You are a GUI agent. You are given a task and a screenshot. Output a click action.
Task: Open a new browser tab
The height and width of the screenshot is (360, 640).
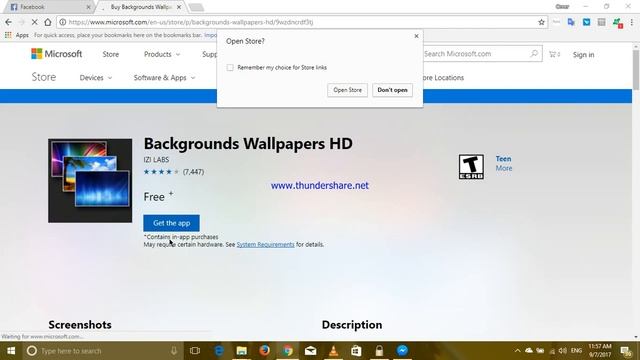pyautogui.click(x=196, y=7)
